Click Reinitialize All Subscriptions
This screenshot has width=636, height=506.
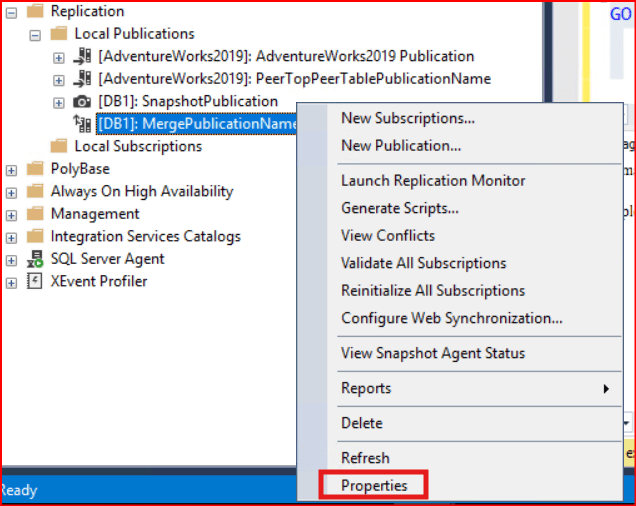tap(432, 291)
